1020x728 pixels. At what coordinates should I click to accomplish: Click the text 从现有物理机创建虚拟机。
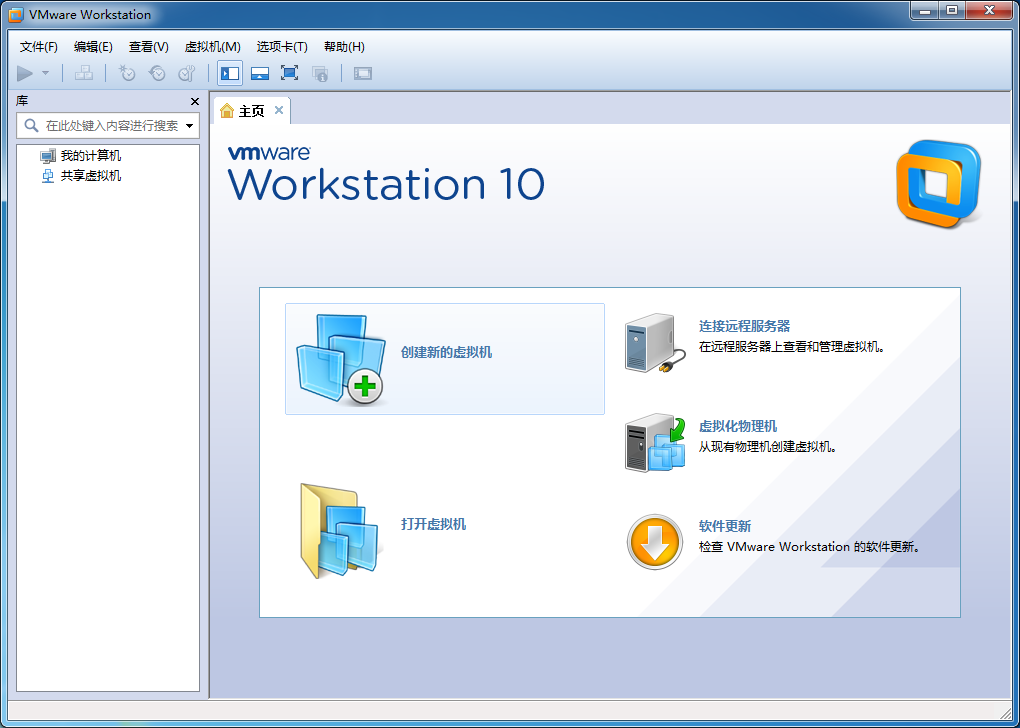(768, 447)
